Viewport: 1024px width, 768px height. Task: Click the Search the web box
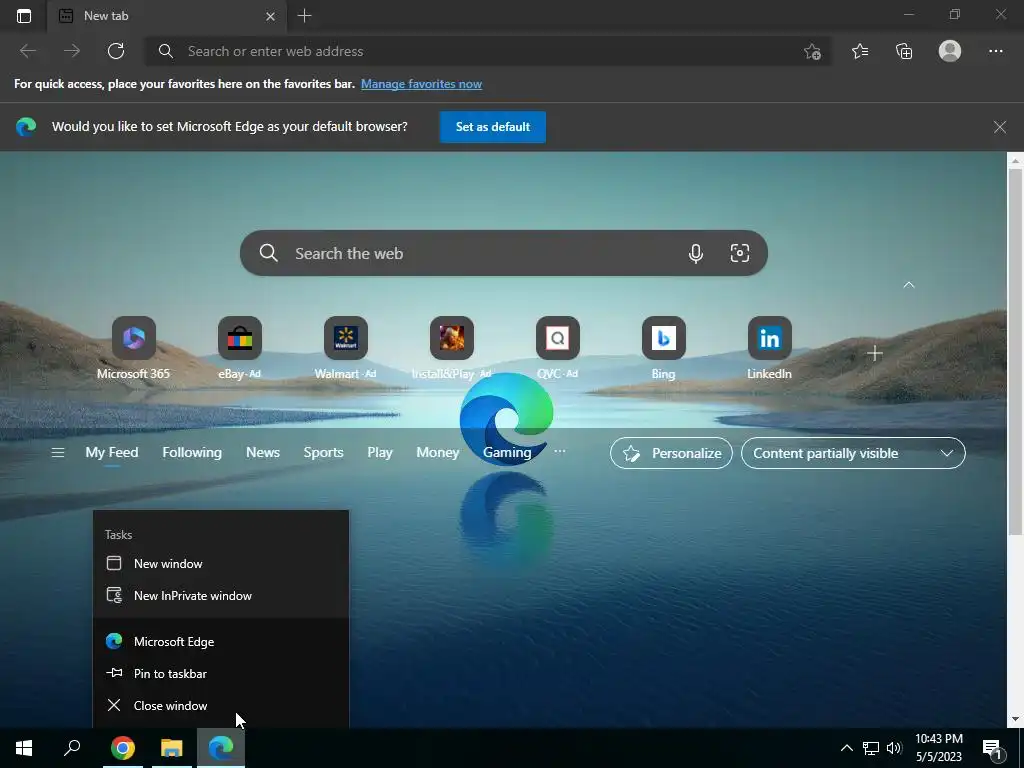[x=504, y=253]
